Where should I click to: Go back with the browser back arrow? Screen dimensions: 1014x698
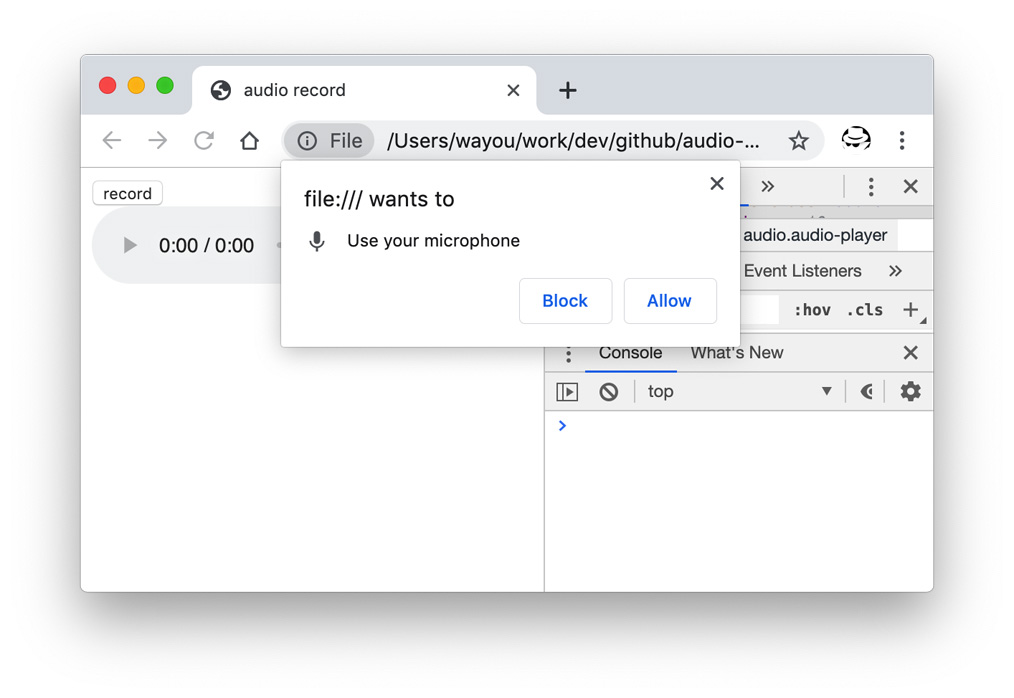click(x=112, y=140)
